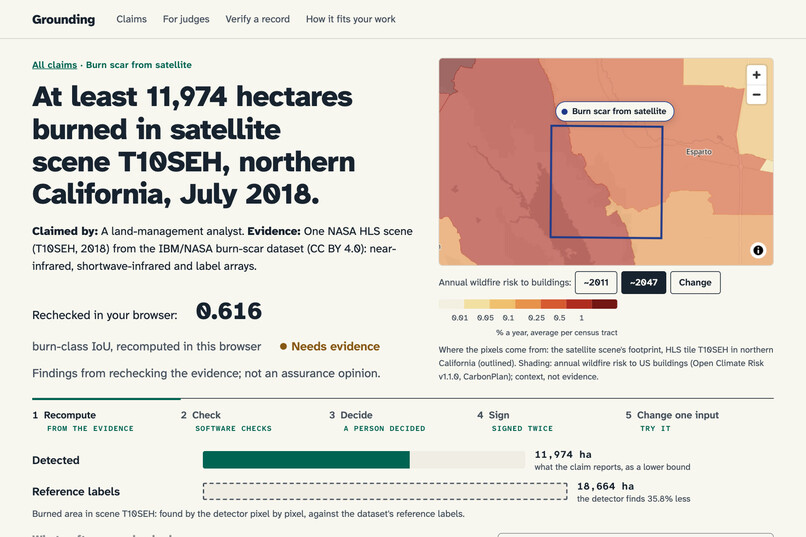Click the Detected row label
The height and width of the screenshot is (537, 806).
56,460
